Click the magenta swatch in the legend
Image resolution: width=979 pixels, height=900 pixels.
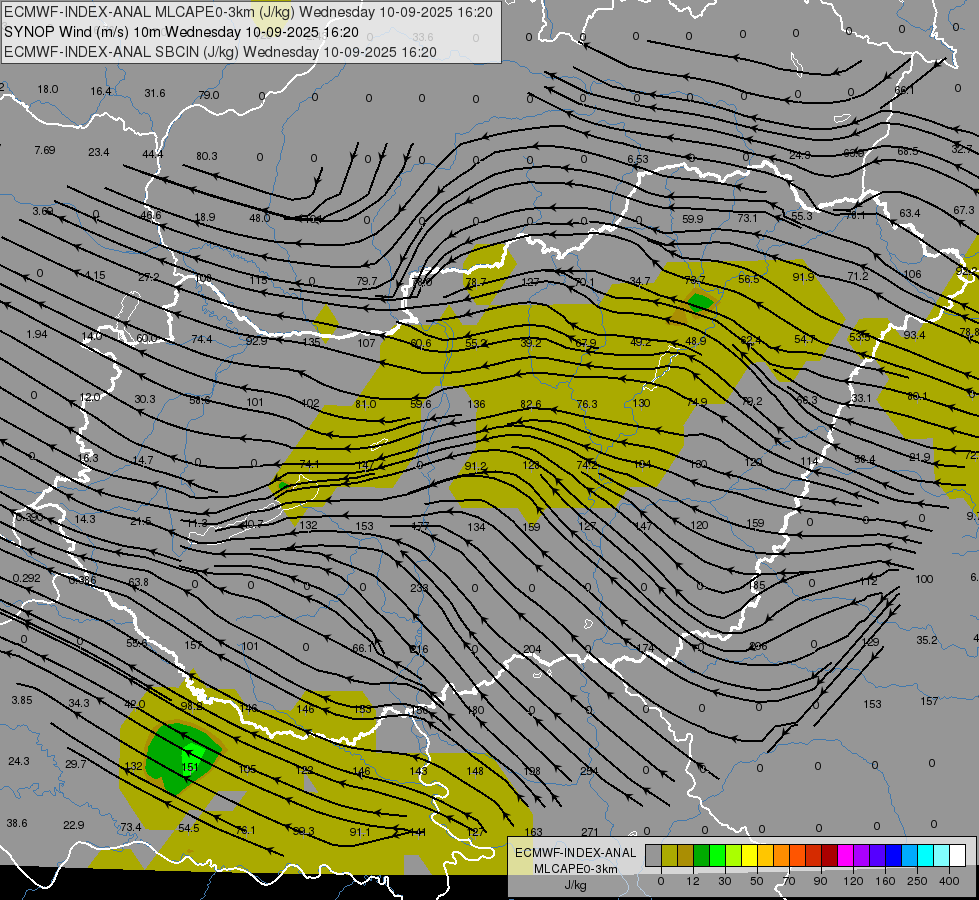[x=845, y=855]
